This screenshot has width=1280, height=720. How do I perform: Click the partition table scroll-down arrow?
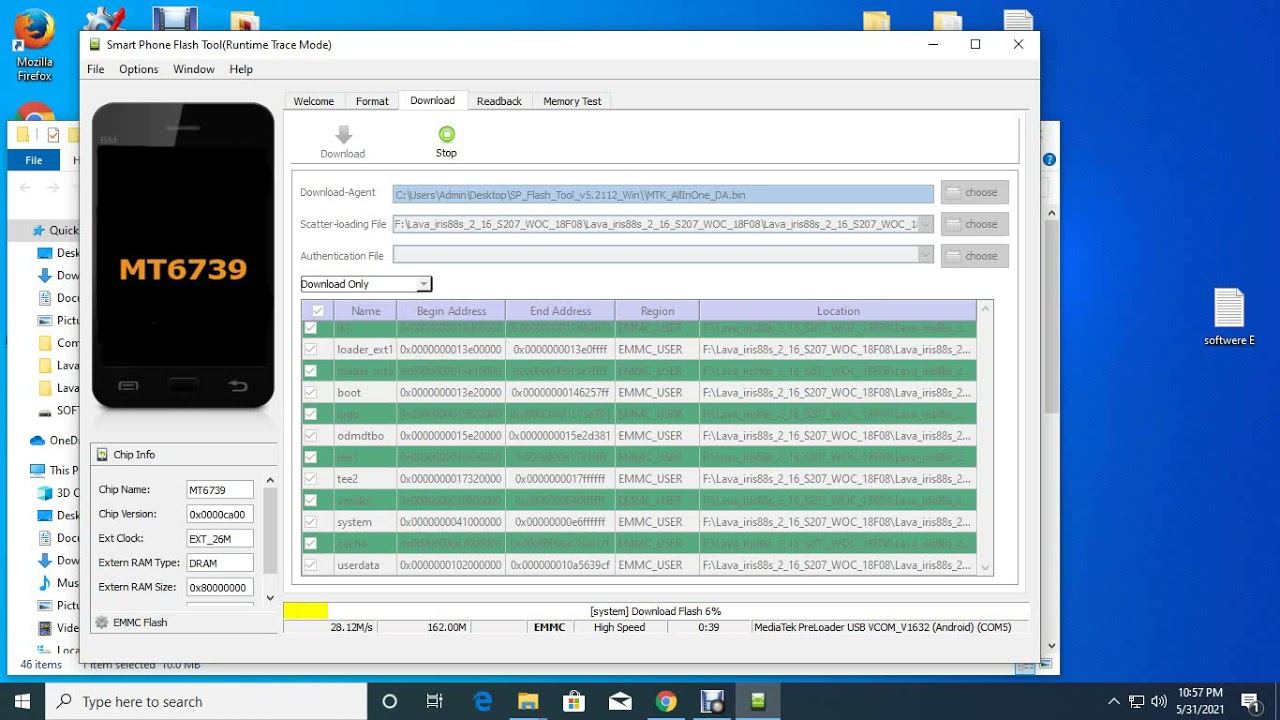tap(985, 567)
